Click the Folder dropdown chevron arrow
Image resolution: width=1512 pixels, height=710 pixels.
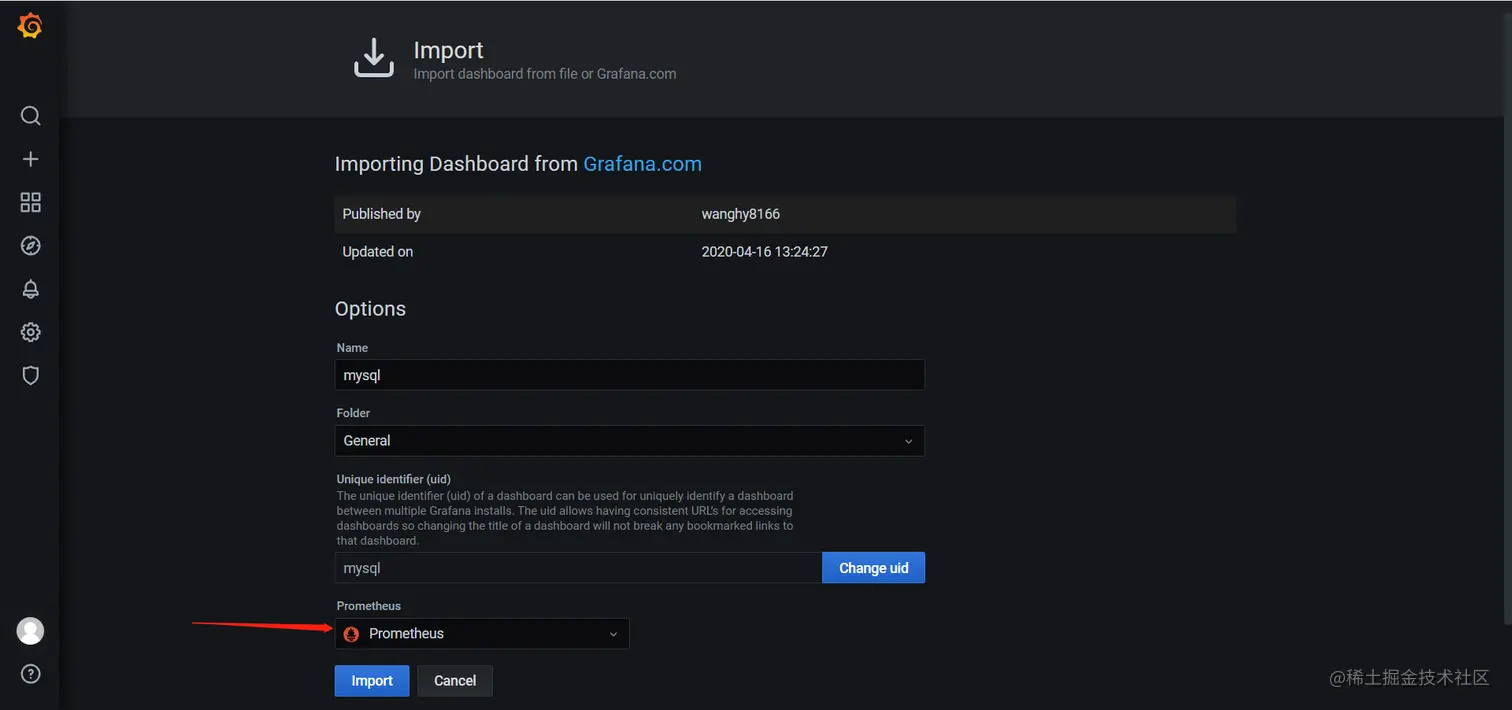point(908,441)
